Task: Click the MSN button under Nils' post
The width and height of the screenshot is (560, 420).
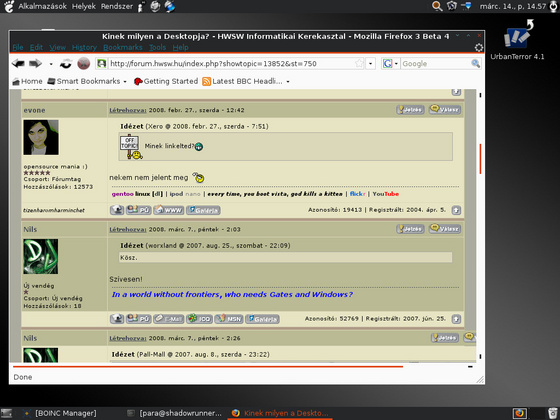Action: (229, 319)
